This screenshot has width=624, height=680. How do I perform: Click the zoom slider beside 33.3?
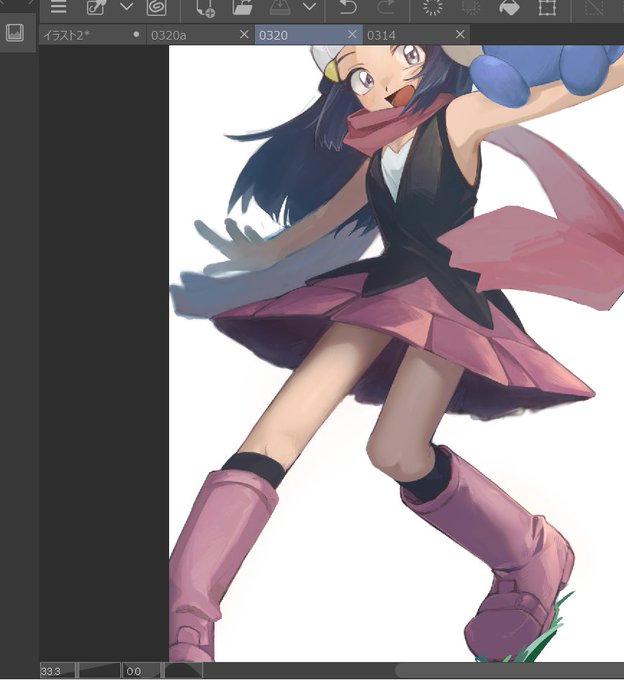(99, 671)
